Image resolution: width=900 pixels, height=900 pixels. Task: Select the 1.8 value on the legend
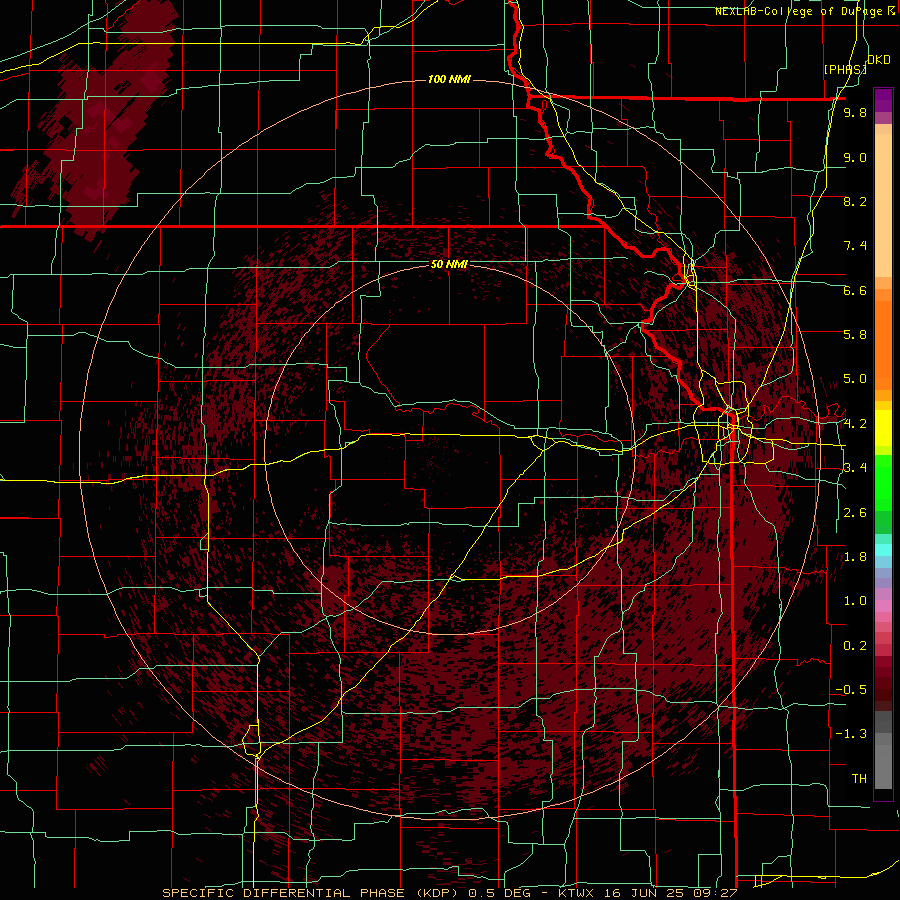pos(855,557)
